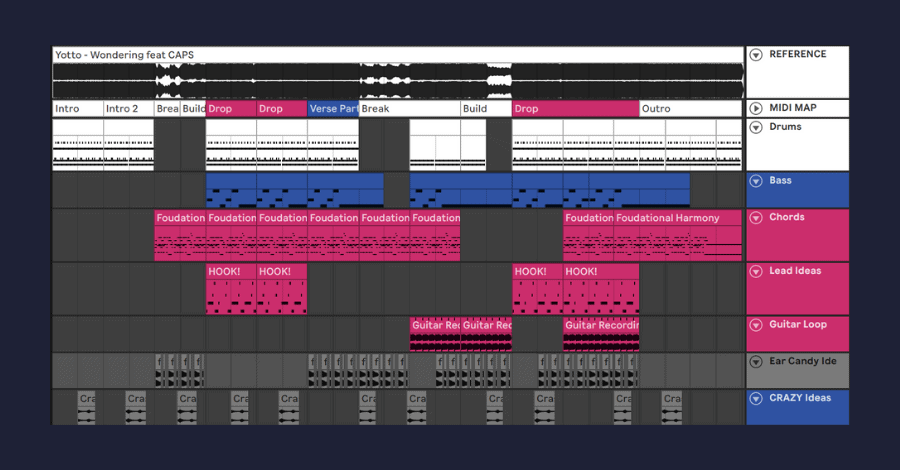The width and height of the screenshot is (900, 470).
Task: Select the Drums track title
Action: pyautogui.click(x=785, y=127)
